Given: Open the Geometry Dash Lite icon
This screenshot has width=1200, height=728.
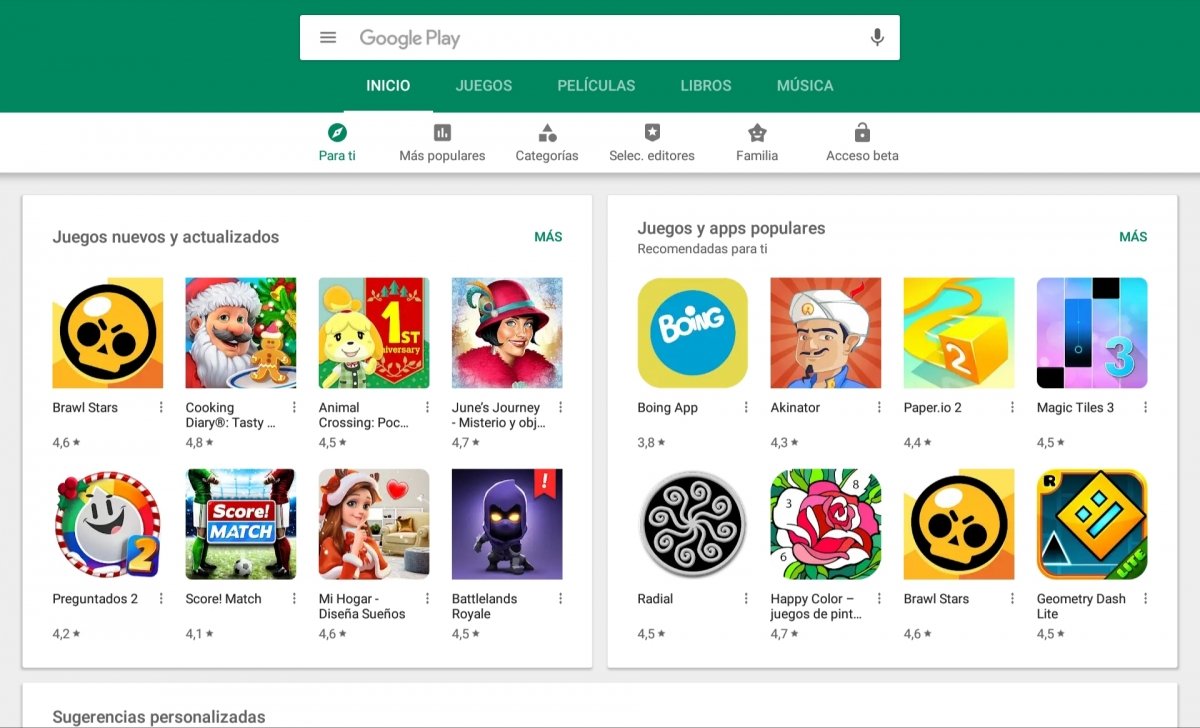Looking at the screenshot, I should [1092, 524].
